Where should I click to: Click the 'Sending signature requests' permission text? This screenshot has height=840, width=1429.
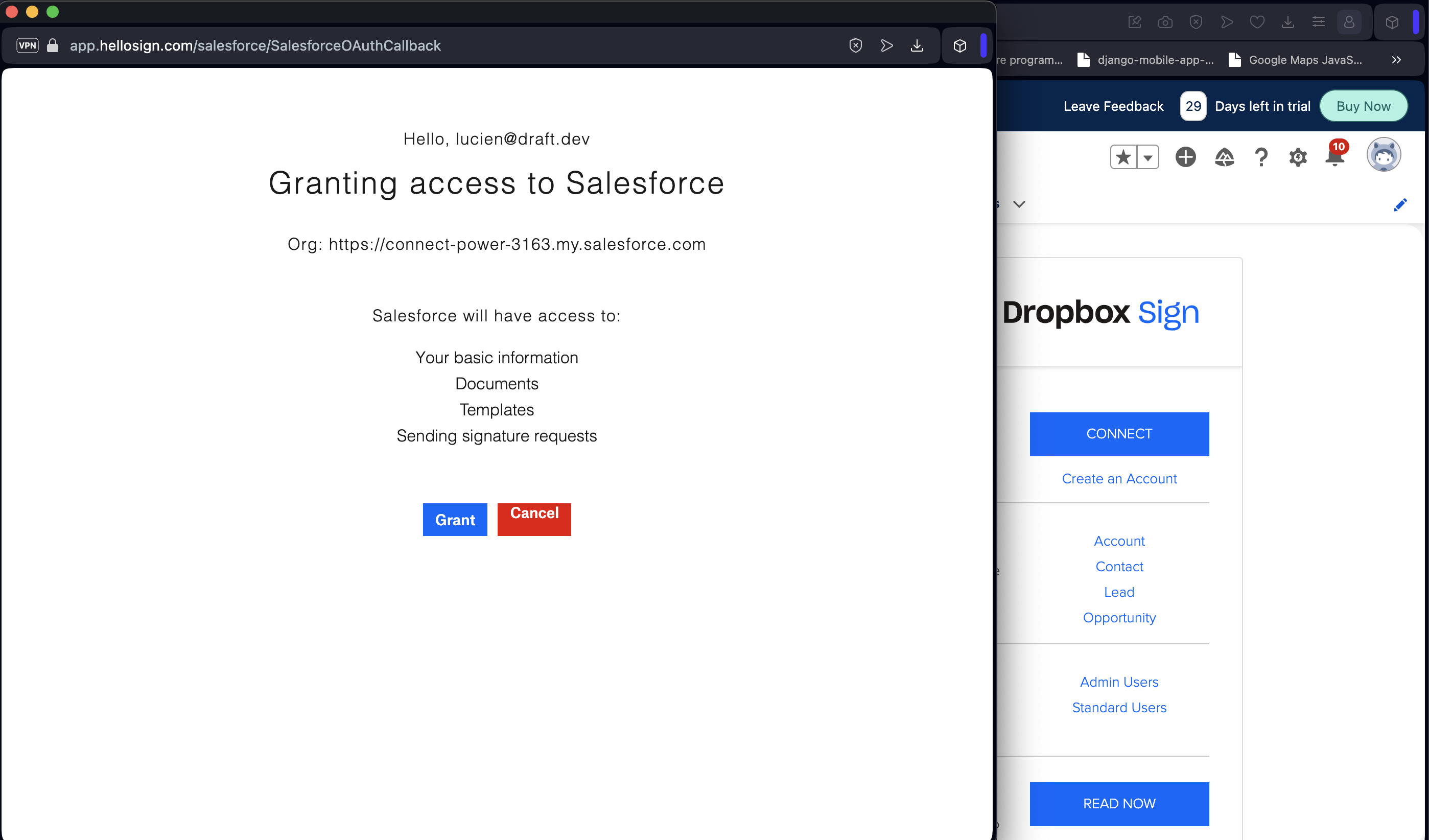pos(496,436)
